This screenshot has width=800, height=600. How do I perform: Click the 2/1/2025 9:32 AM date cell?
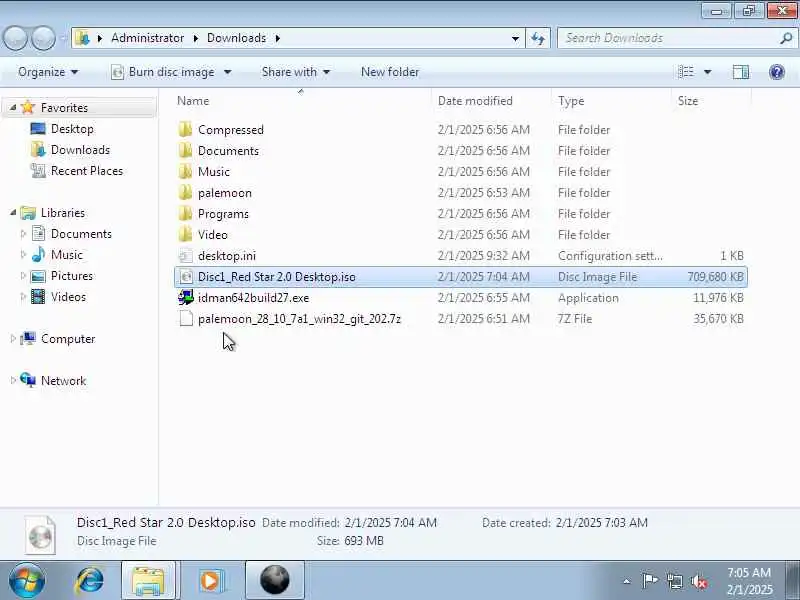(x=483, y=256)
